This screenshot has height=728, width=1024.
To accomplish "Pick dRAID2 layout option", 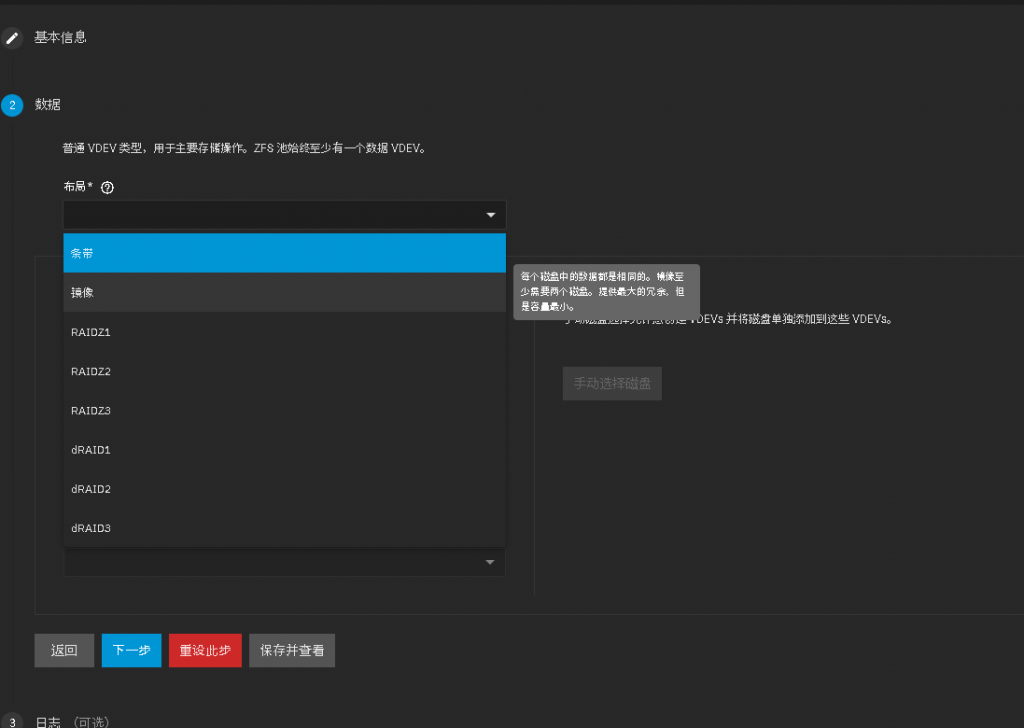I will 284,489.
